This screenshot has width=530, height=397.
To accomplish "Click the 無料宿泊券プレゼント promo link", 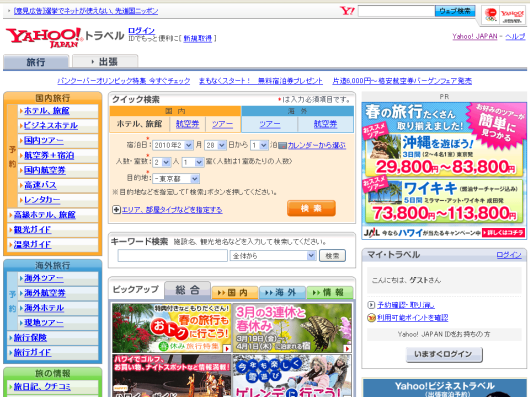I will point(261,81).
